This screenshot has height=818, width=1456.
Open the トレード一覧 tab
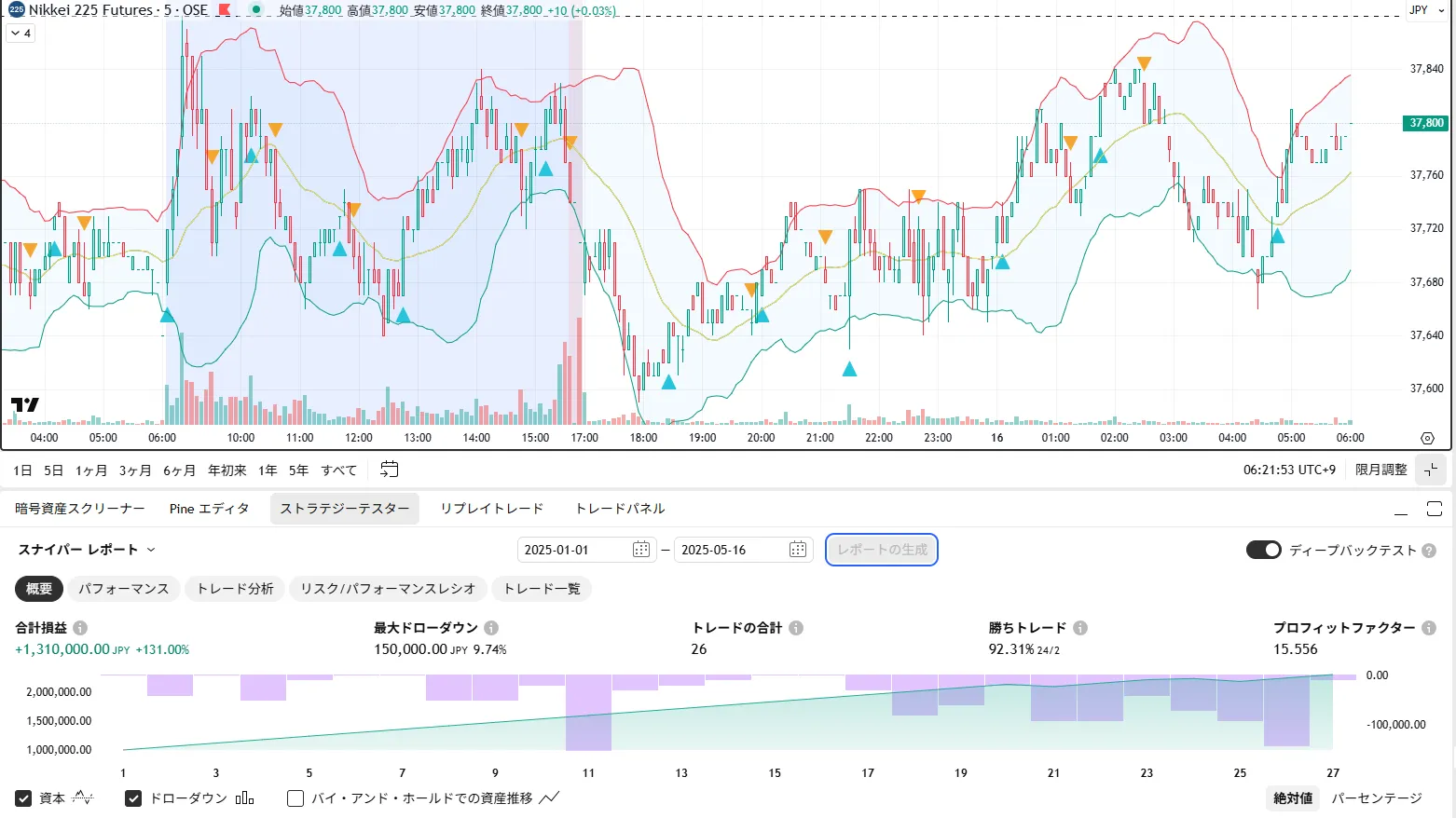[542, 589]
